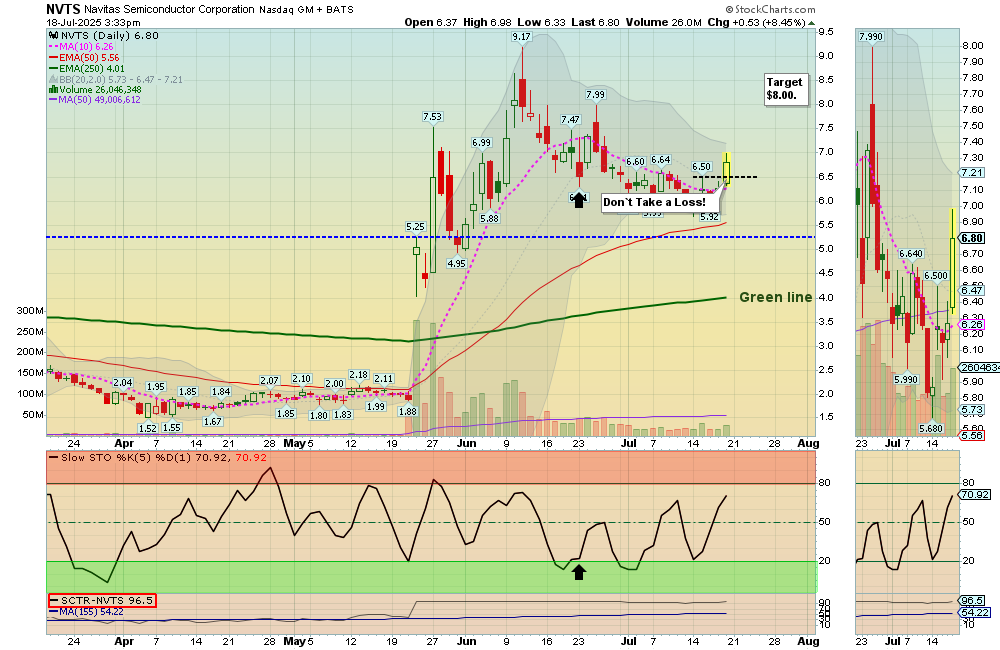The height and width of the screenshot is (650, 1000).
Task: Click the MA(155) 54.22 indicator label
Action: (x=86, y=612)
